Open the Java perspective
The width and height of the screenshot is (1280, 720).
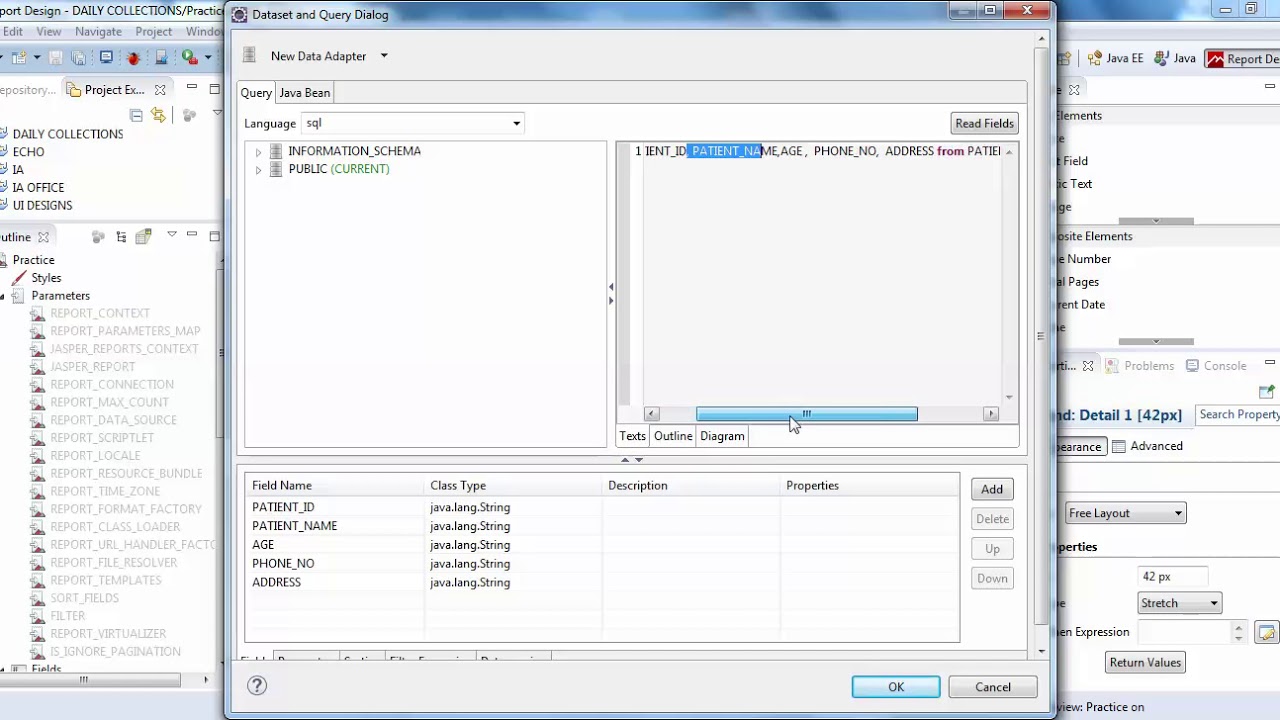click(1174, 58)
